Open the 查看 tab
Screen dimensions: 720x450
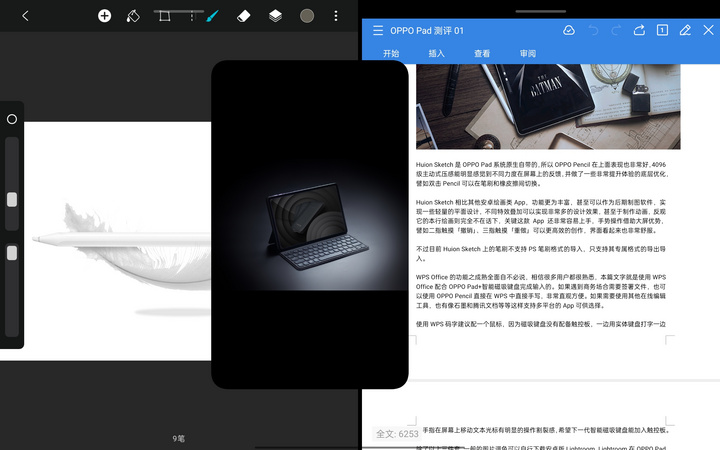[482, 53]
